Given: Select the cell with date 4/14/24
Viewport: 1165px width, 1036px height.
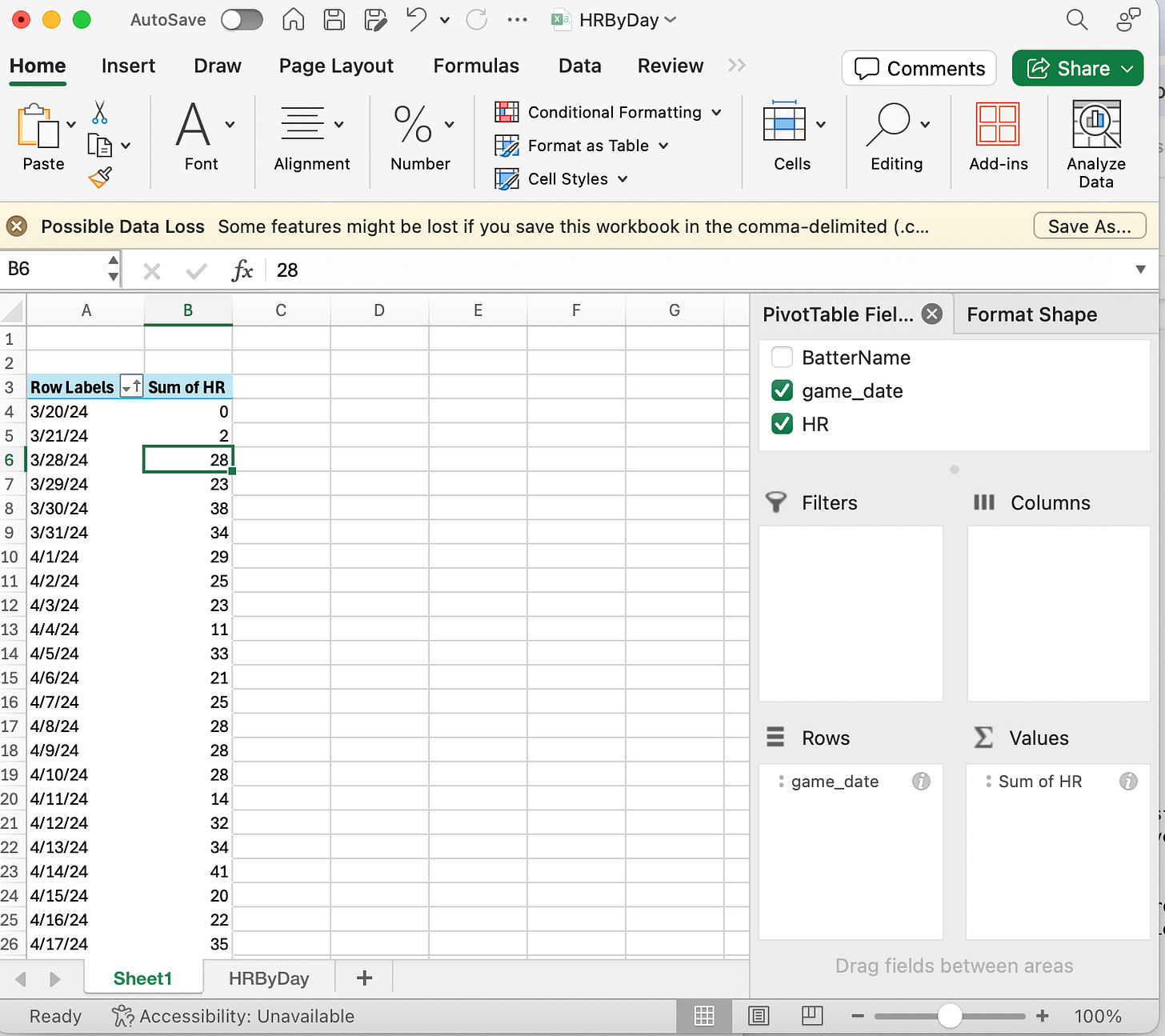Looking at the screenshot, I should click(x=86, y=871).
